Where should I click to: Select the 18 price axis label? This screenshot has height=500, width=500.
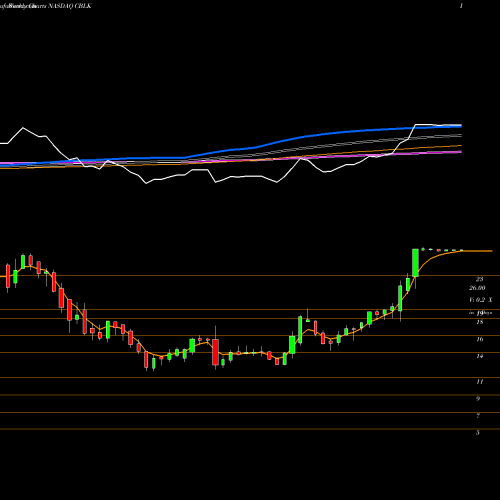point(480,322)
